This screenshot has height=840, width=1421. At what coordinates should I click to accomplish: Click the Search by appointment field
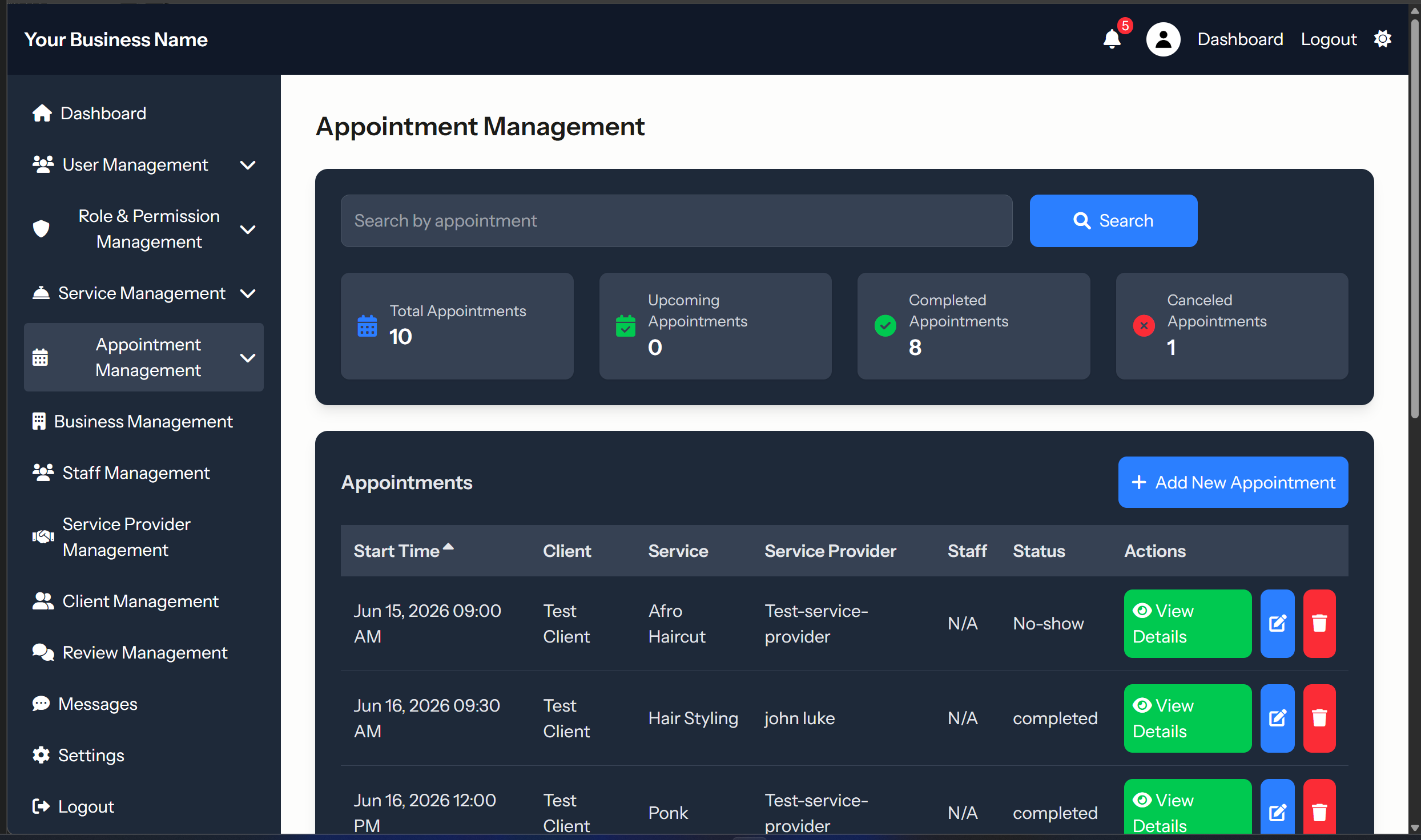coord(677,221)
